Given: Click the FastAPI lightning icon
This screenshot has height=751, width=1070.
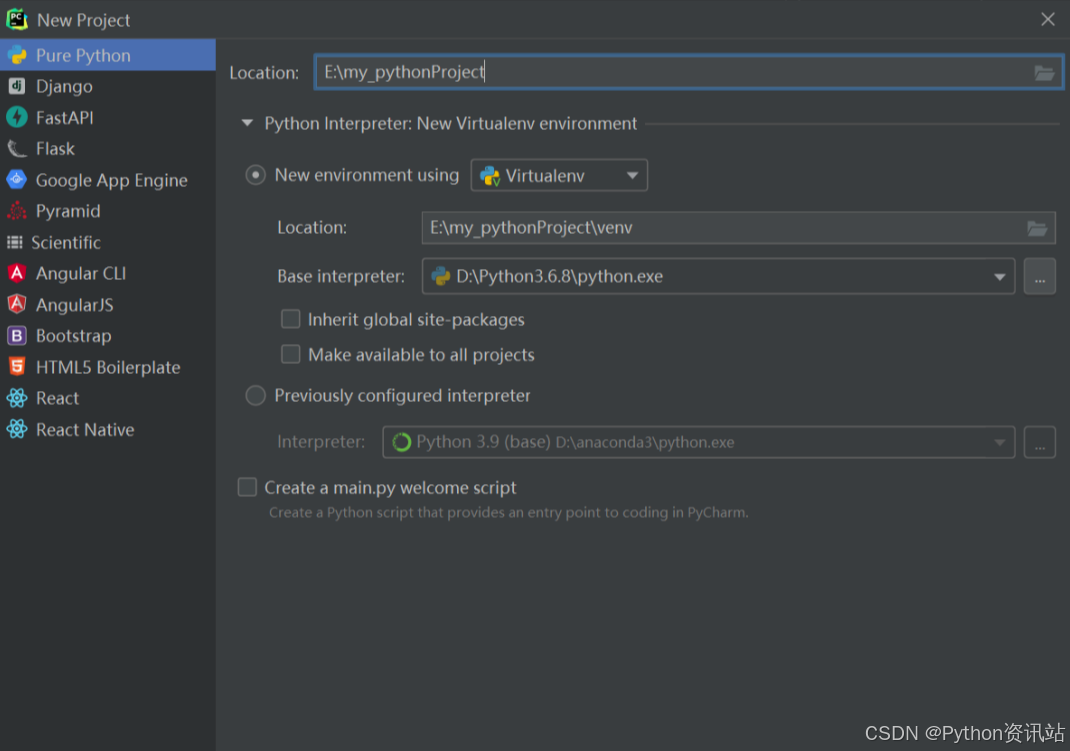Looking at the screenshot, I should 17,117.
